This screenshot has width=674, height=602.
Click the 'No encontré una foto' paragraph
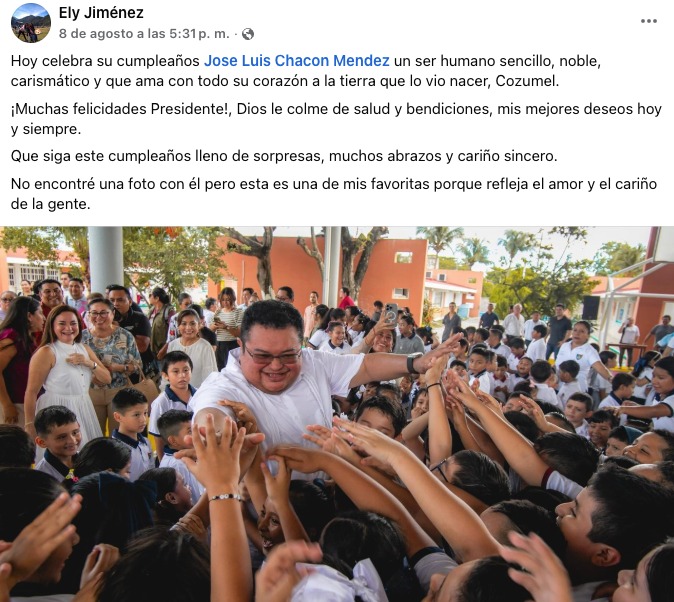[334, 194]
